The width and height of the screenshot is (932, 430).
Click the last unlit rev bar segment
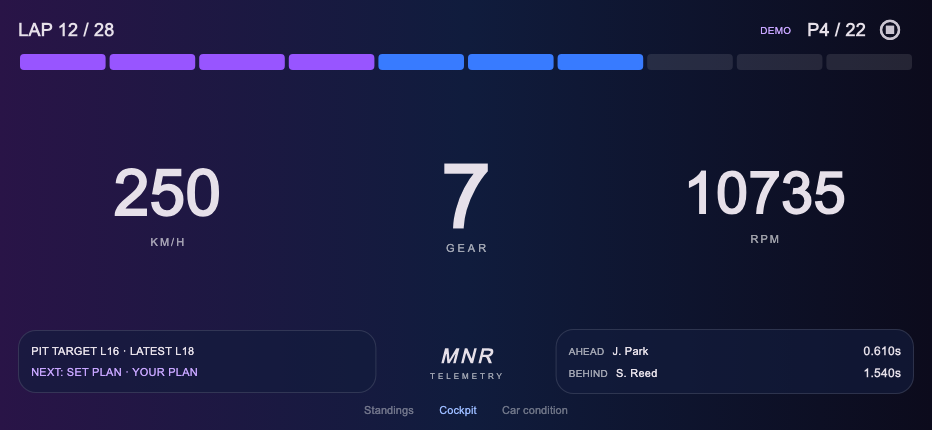(869, 62)
